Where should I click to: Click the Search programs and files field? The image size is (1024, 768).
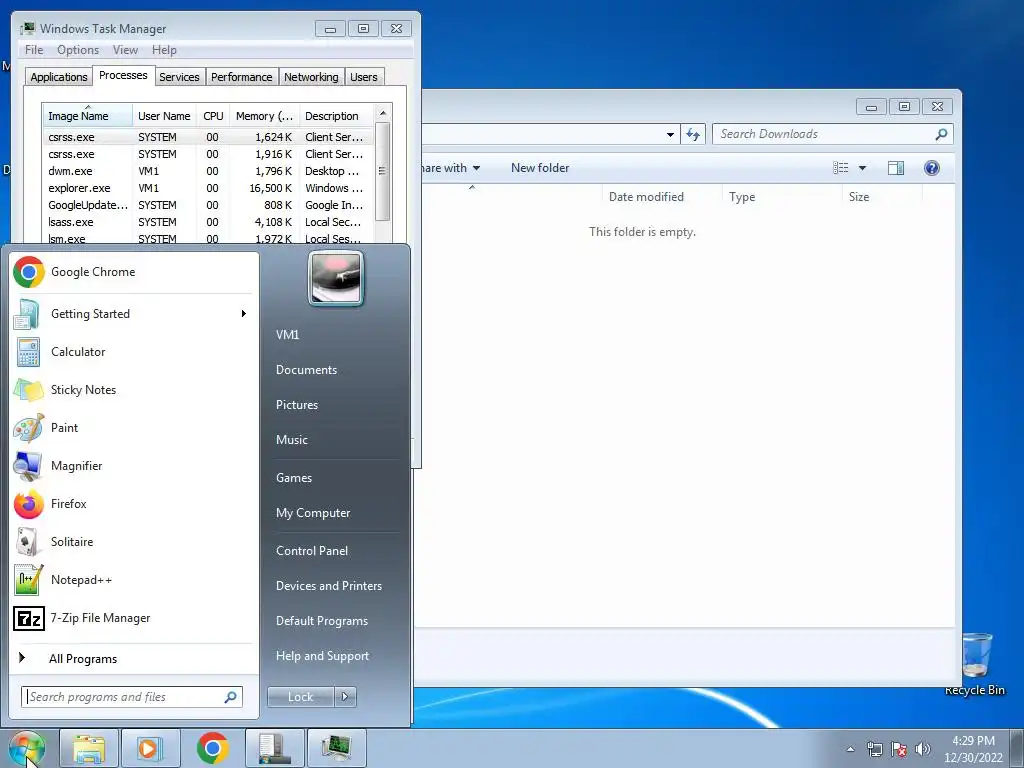132,697
